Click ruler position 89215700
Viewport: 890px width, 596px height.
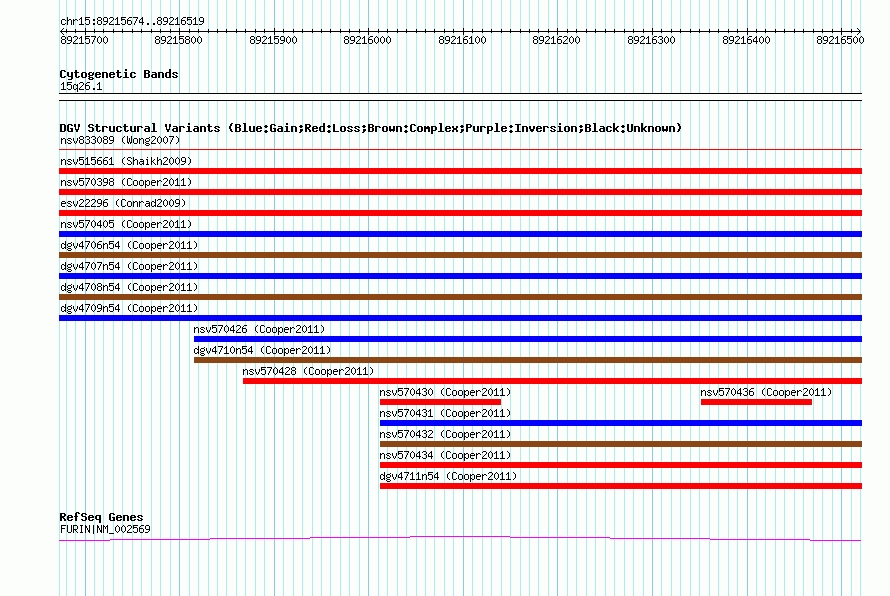click(x=84, y=40)
